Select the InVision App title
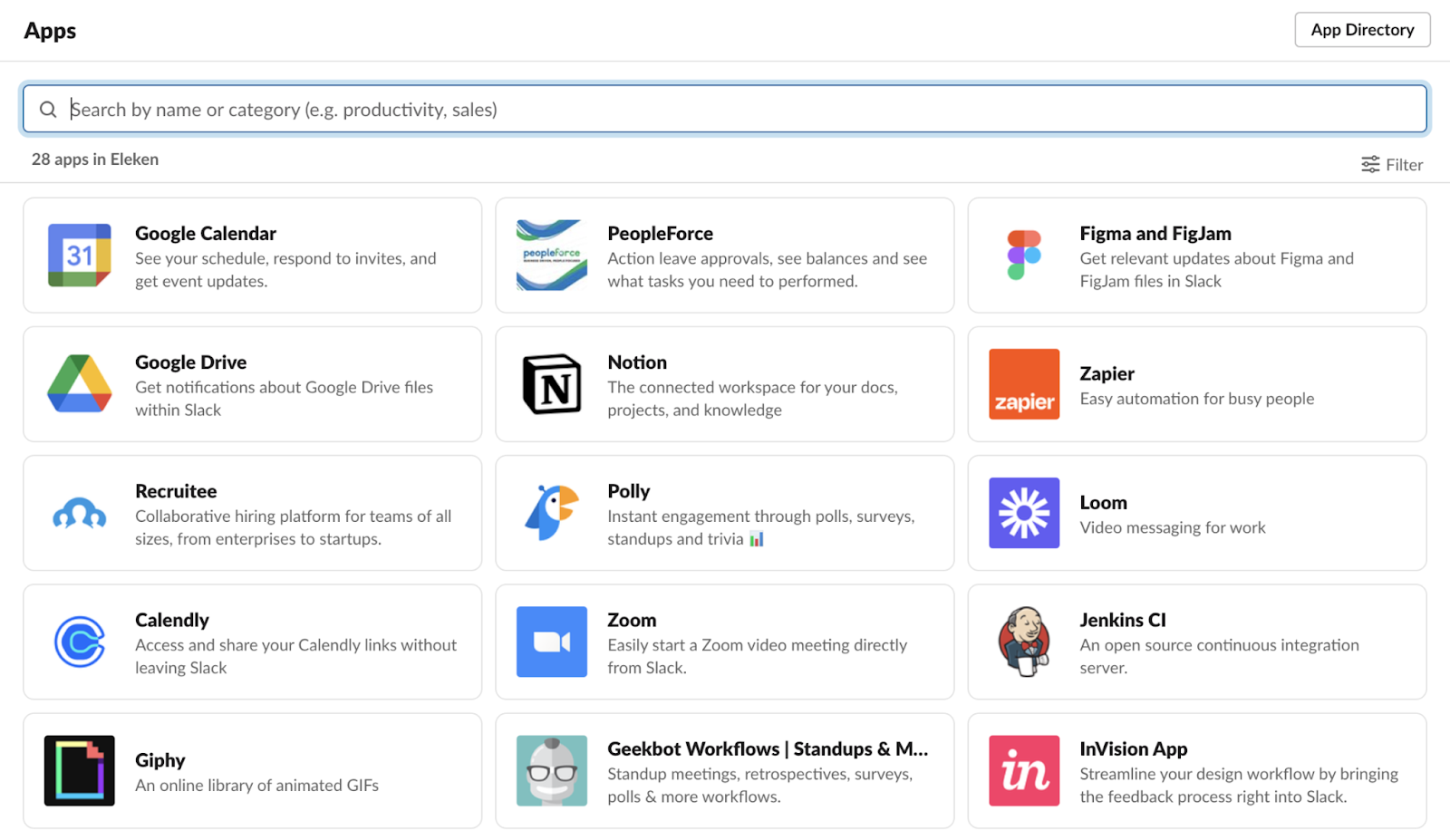The image size is (1450, 840). [x=1133, y=748]
